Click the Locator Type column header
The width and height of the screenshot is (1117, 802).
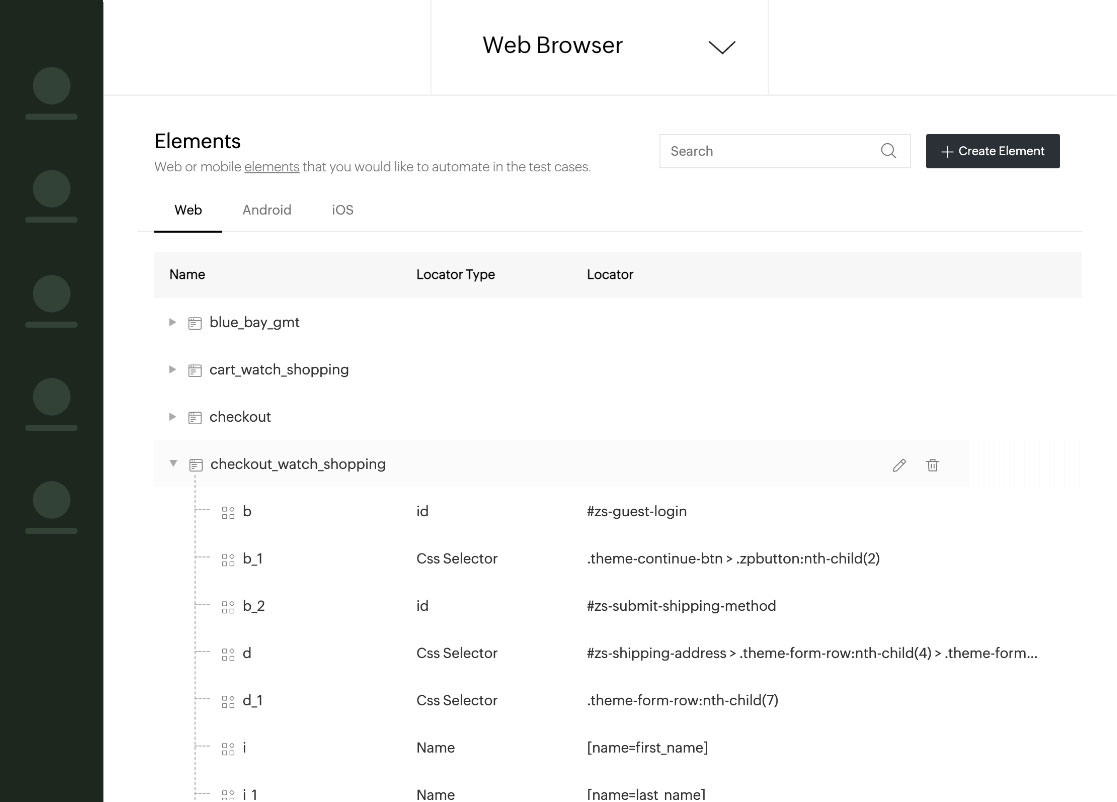(455, 274)
